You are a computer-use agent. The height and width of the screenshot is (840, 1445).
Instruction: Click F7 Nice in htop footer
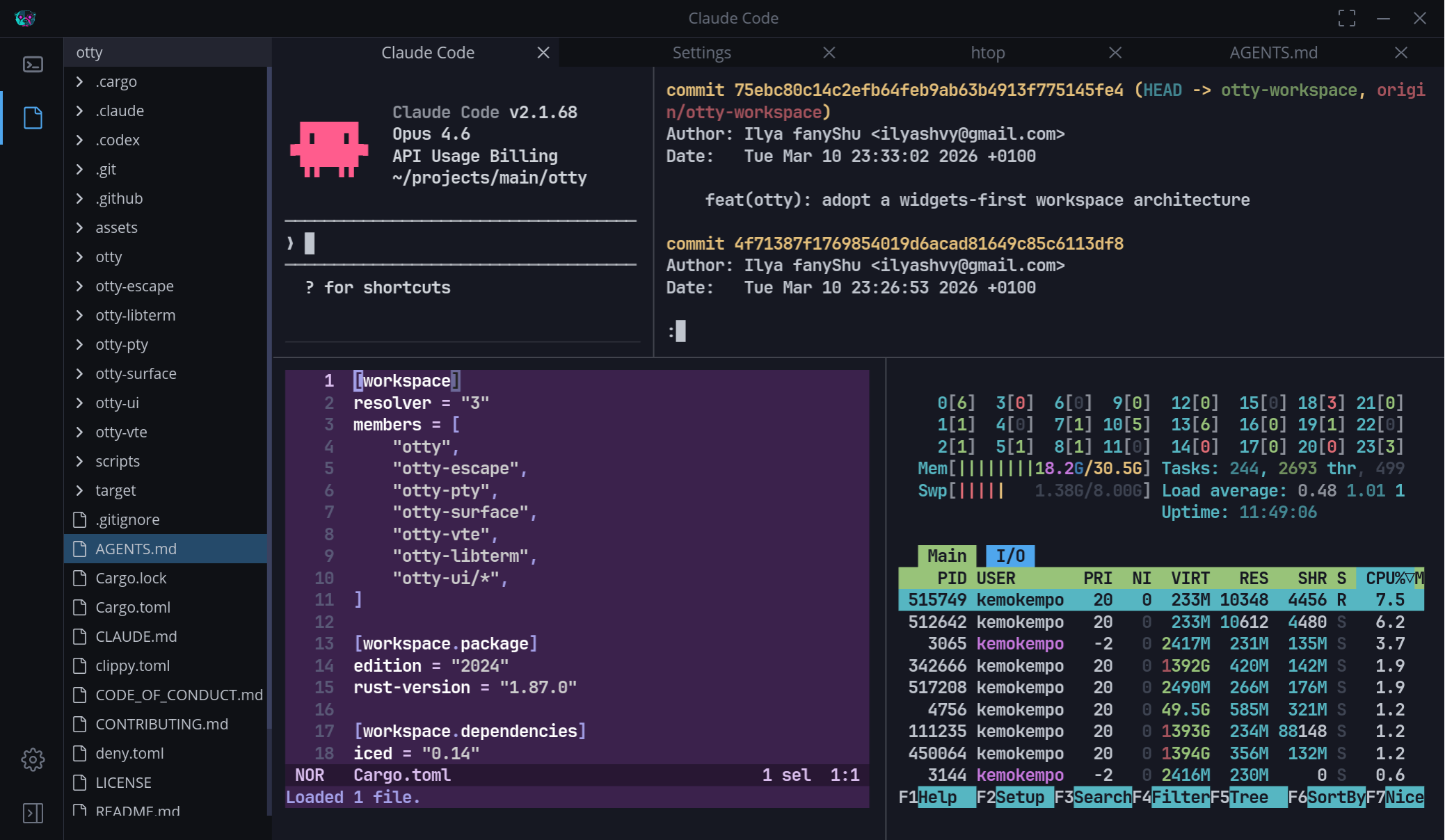[x=1395, y=797]
